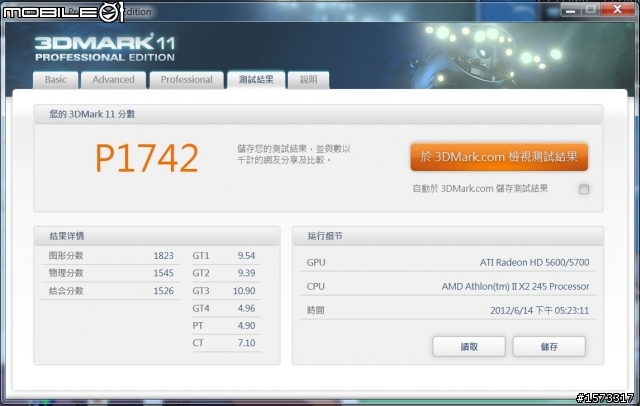Select the 图形分數 value 1823
640x406 pixels.
pos(164,256)
